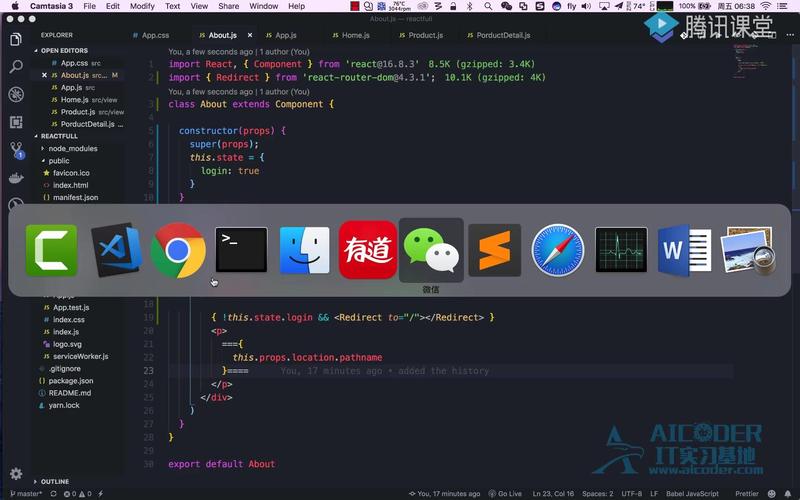Screen dimensions: 800x500
Task: Open index.html in the public folder
Action: point(70,185)
